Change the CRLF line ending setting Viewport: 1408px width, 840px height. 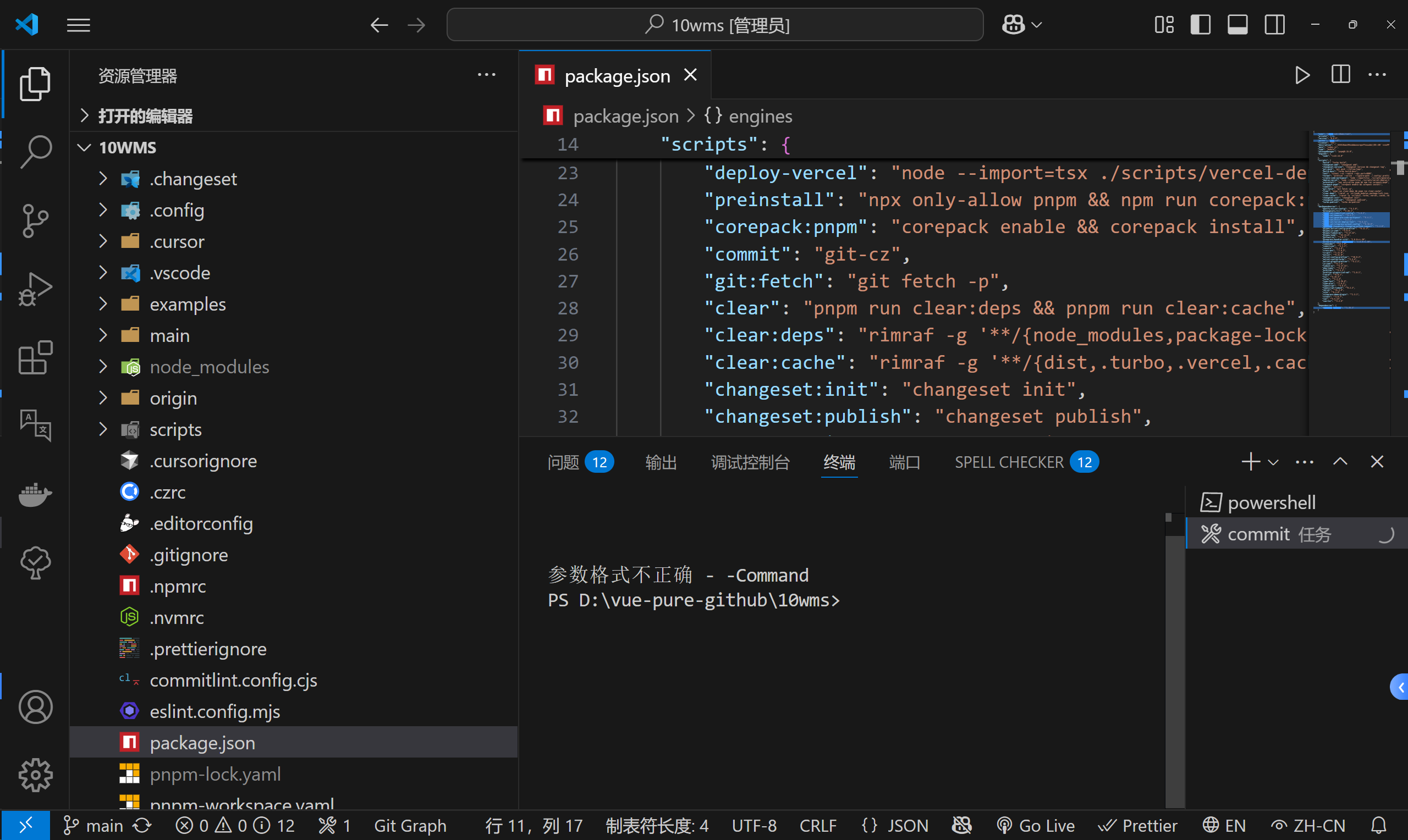pyautogui.click(x=817, y=825)
